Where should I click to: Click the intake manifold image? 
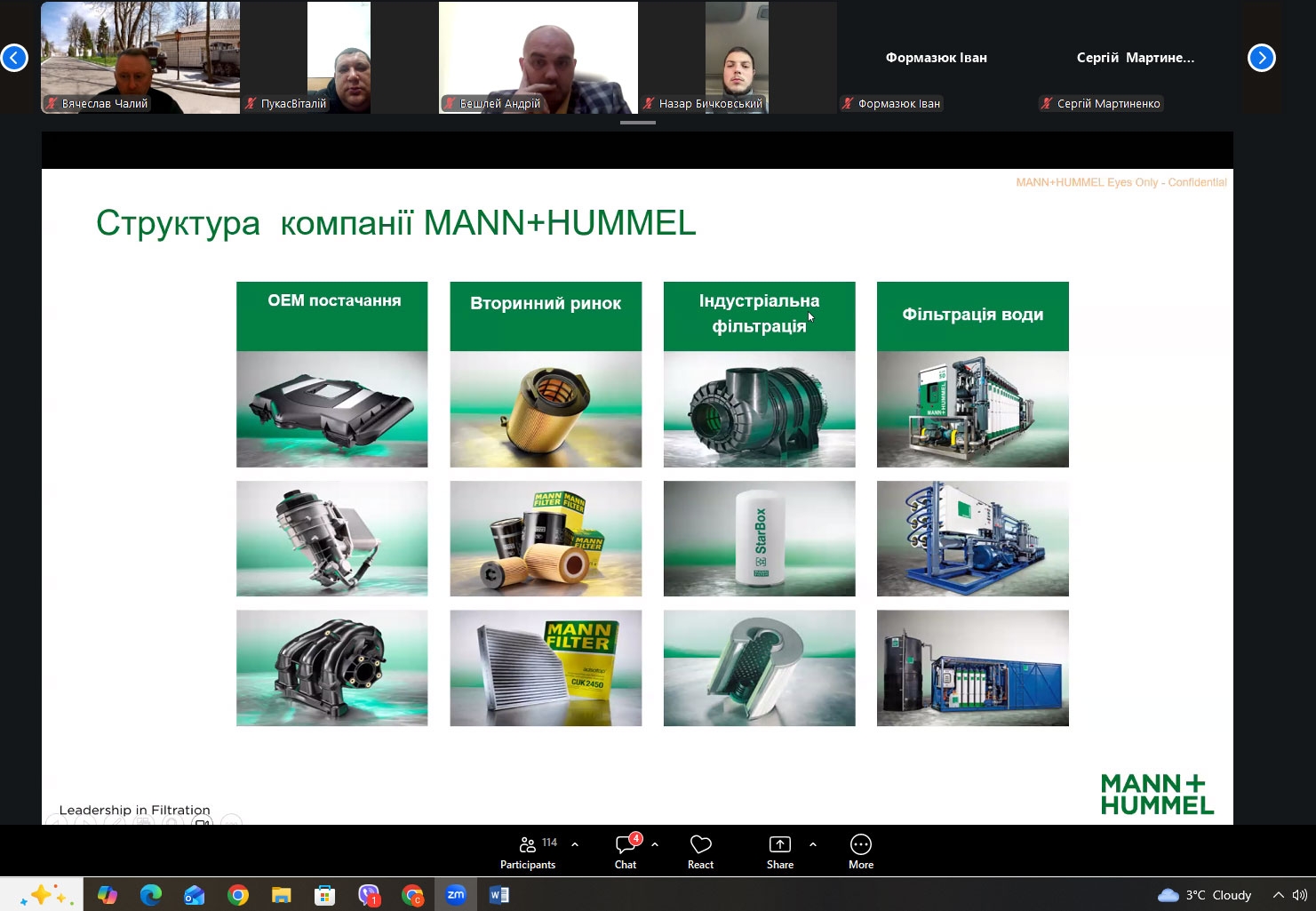point(332,668)
